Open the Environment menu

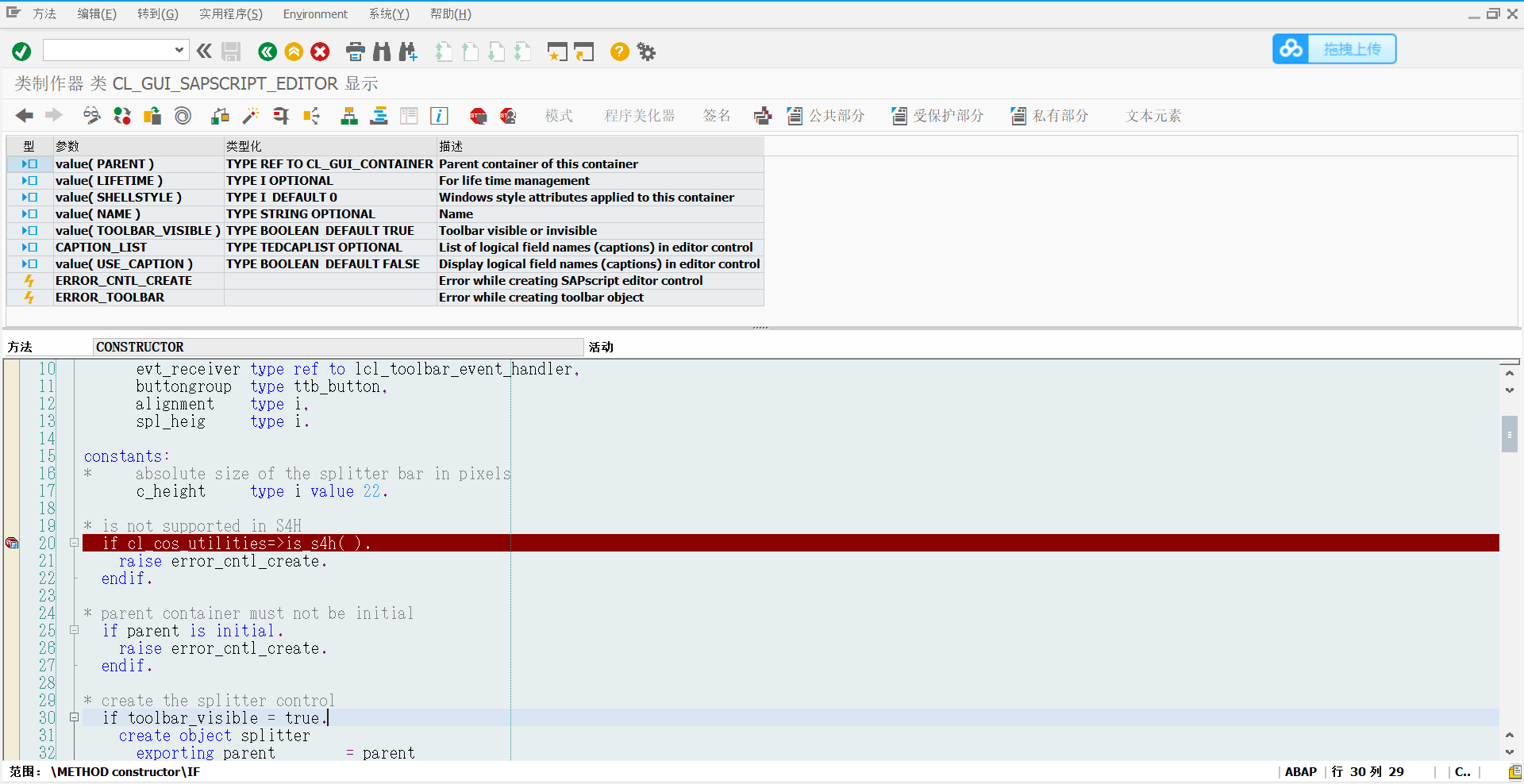pos(315,14)
